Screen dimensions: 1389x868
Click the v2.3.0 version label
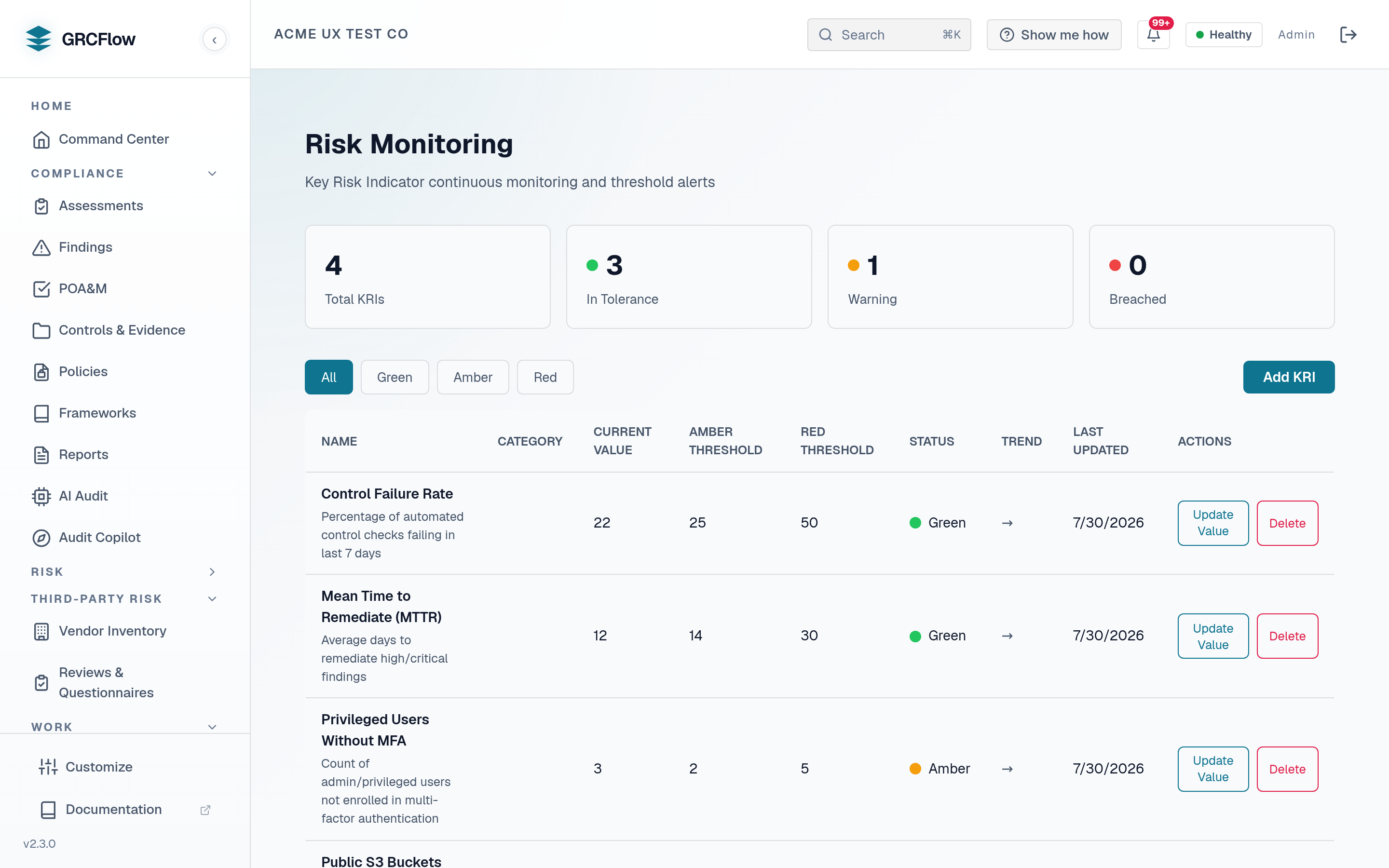40,844
